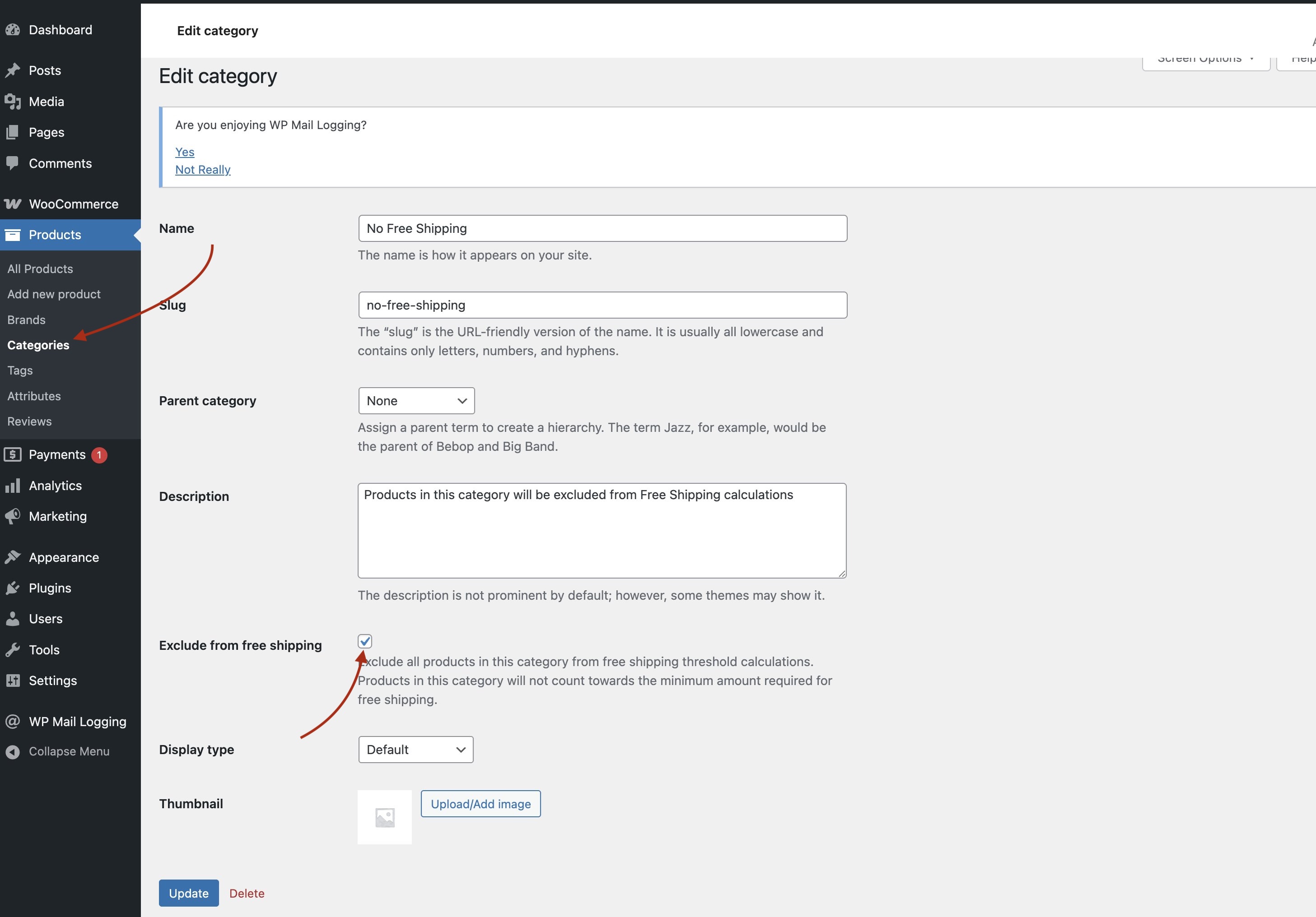
Task: Click the Upload/Add image button
Action: pyautogui.click(x=480, y=804)
